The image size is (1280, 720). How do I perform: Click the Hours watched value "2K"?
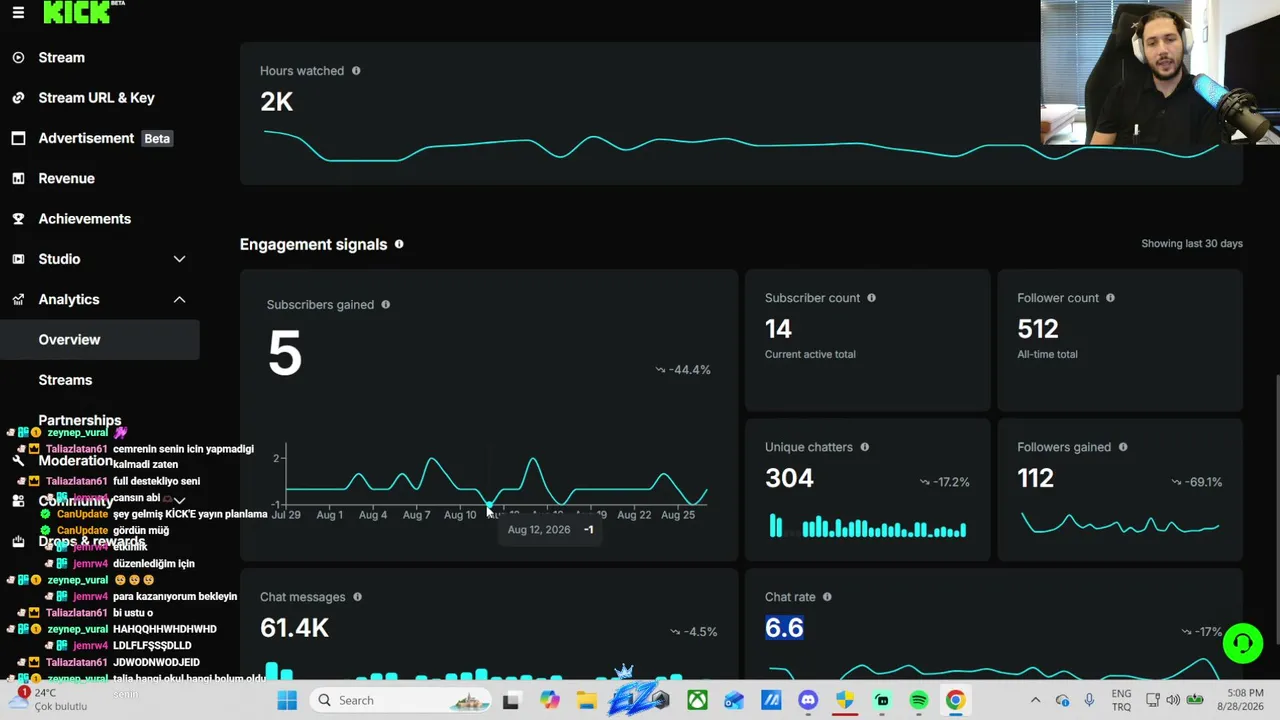[x=277, y=102]
